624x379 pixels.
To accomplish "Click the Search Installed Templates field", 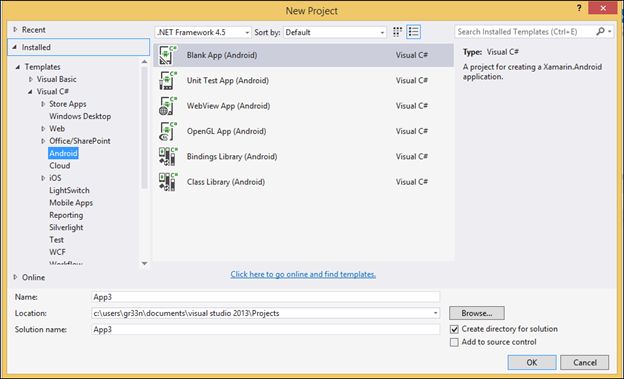I will [525, 31].
